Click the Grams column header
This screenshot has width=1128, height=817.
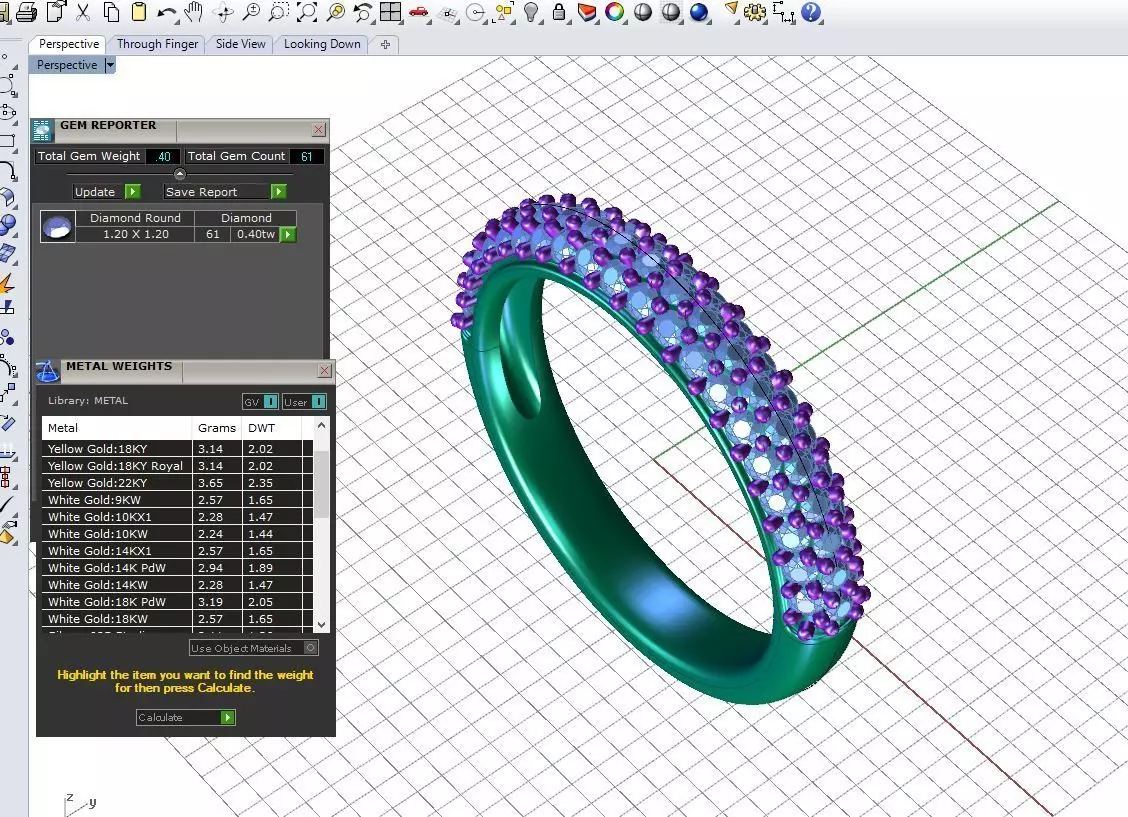click(x=217, y=428)
